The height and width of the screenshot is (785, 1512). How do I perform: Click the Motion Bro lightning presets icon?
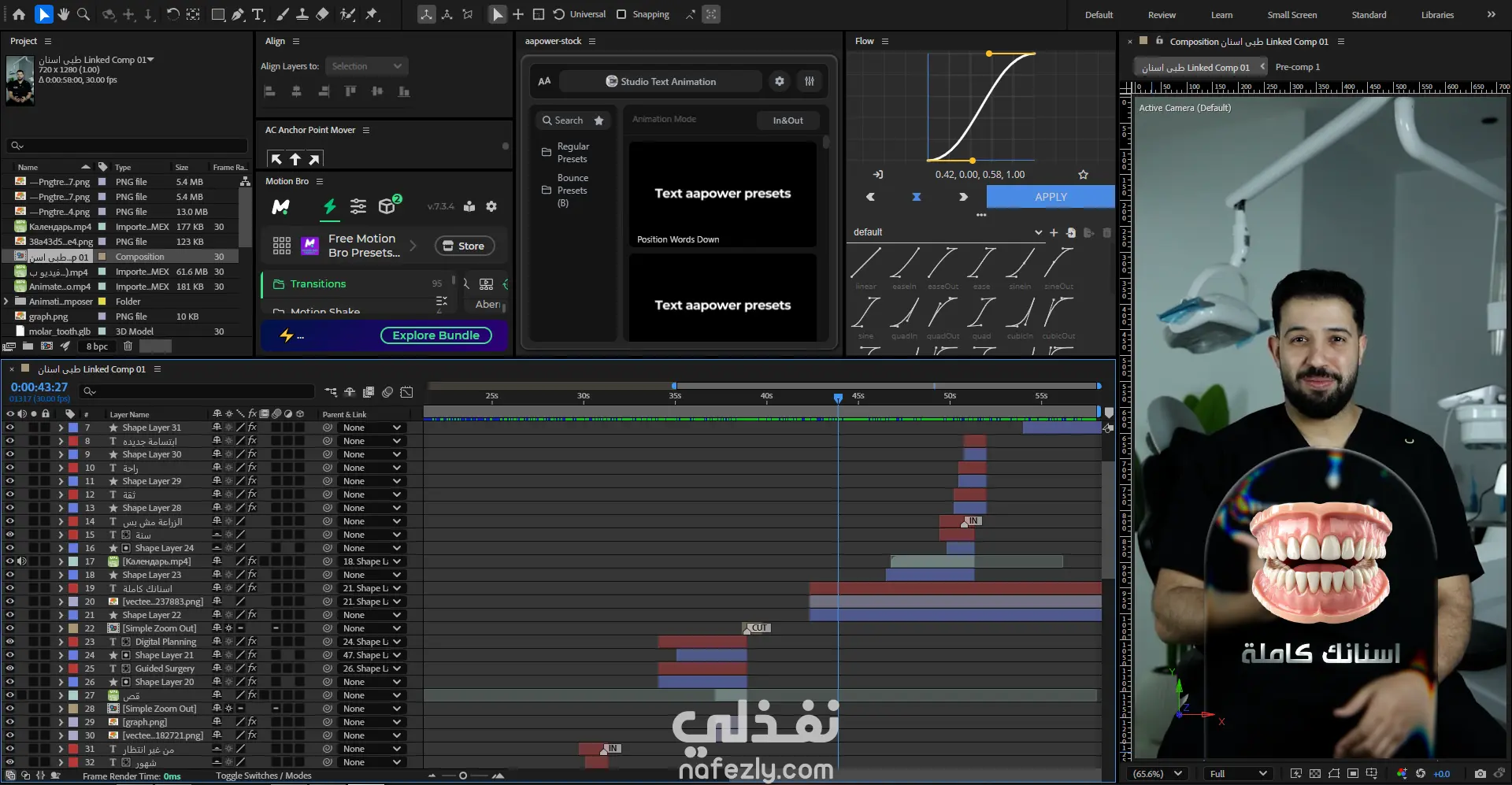coord(330,206)
